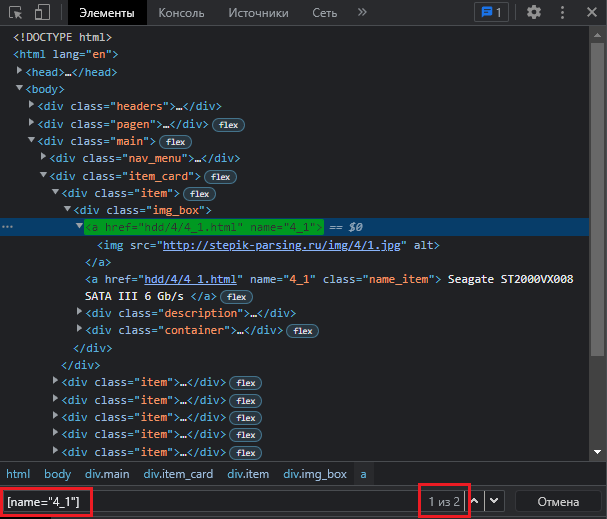The height and width of the screenshot is (519, 607).
Task: Expand the head element node
Action: pos(21,72)
